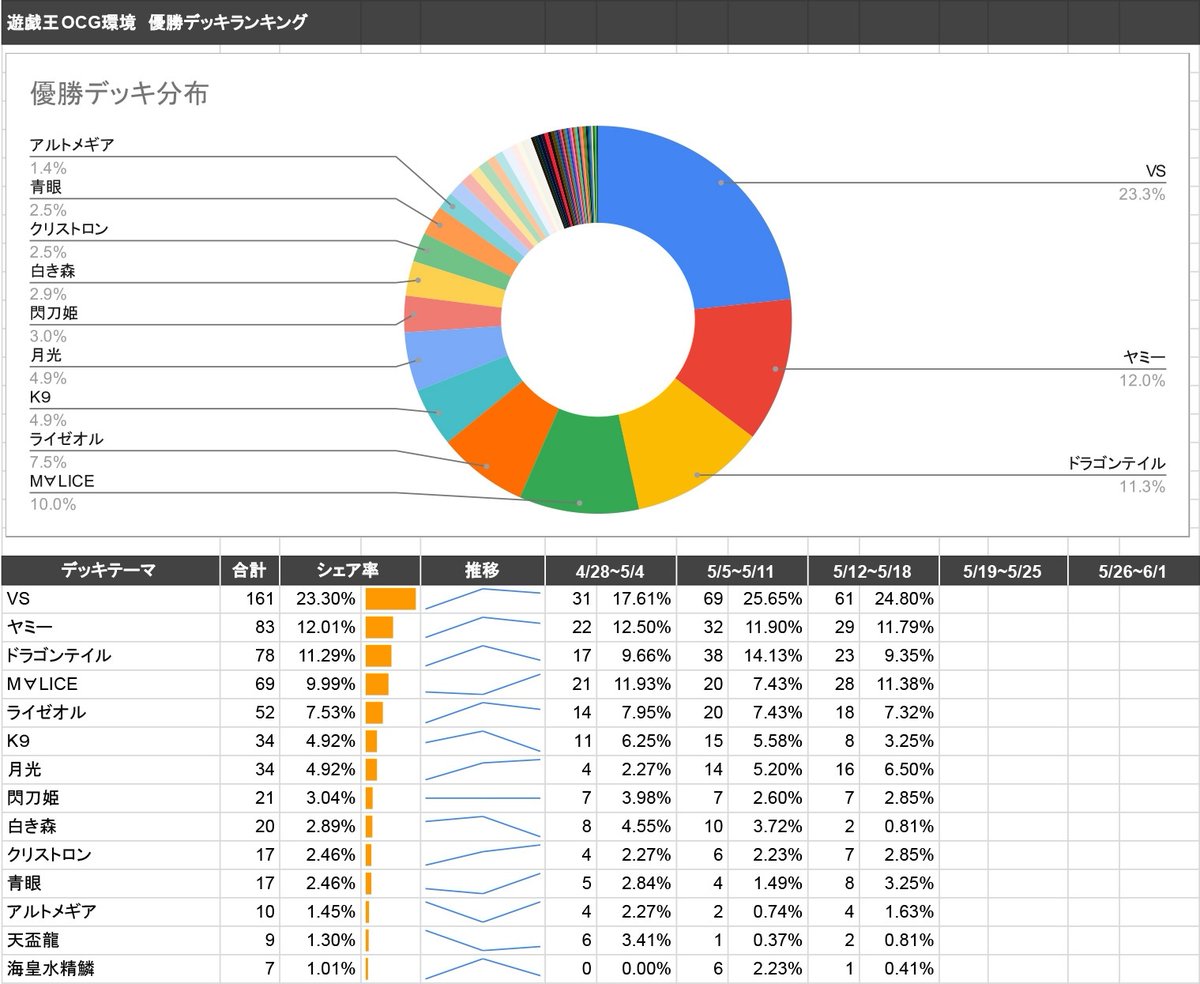Click the 月光 chart label
This screenshot has height=984, width=1200.
(x=46, y=355)
